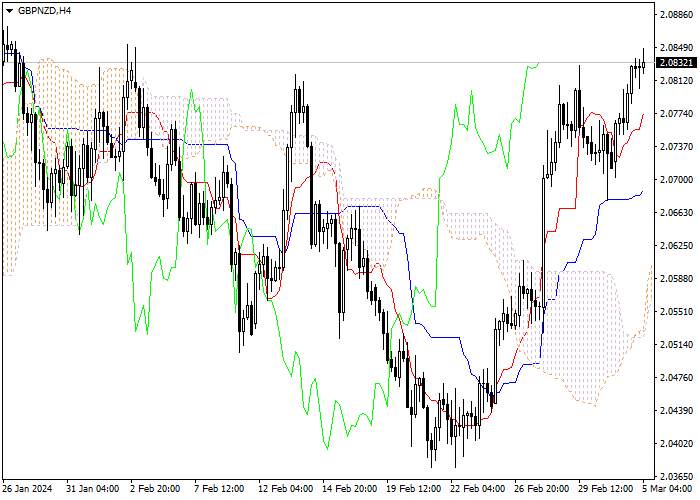Click the 22 Feb 04:00 time label
The width and height of the screenshot is (700, 500).
pyautogui.click(x=478, y=489)
